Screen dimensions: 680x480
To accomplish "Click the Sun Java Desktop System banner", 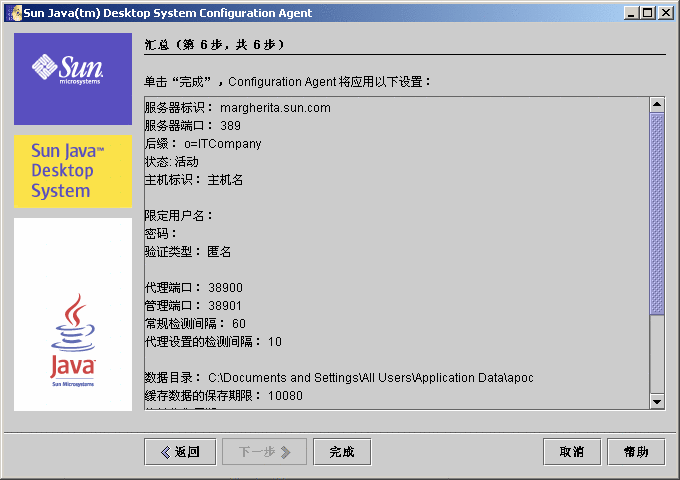I will pos(73,171).
